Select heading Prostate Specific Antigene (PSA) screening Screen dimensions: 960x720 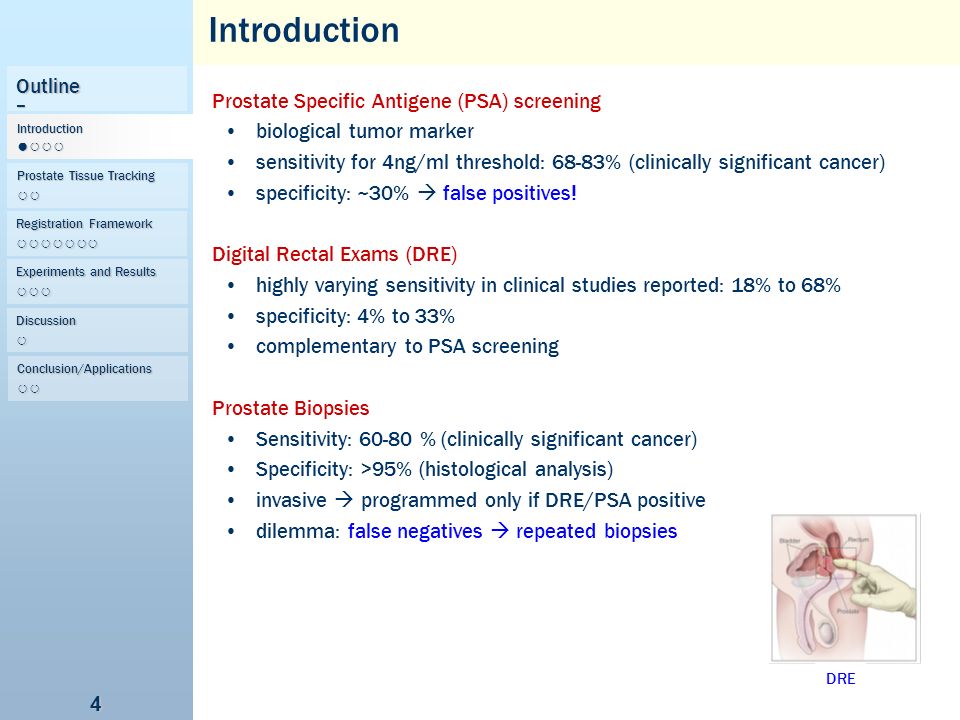tap(406, 101)
